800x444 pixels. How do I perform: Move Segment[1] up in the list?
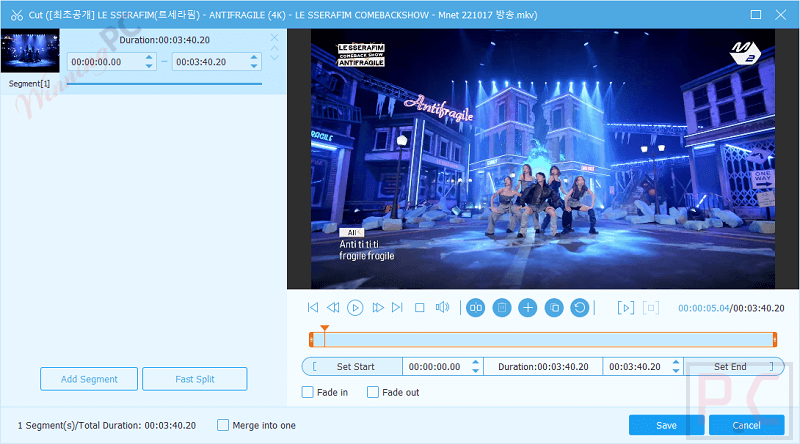coord(274,48)
